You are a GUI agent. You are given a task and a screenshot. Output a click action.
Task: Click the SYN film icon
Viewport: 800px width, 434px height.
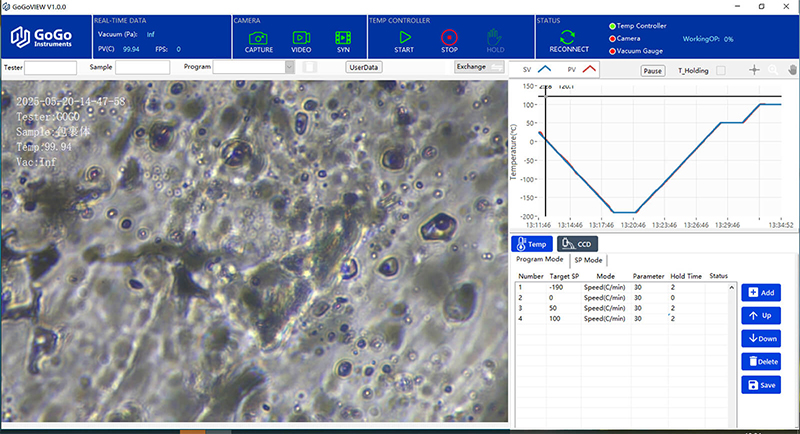pos(343,37)
